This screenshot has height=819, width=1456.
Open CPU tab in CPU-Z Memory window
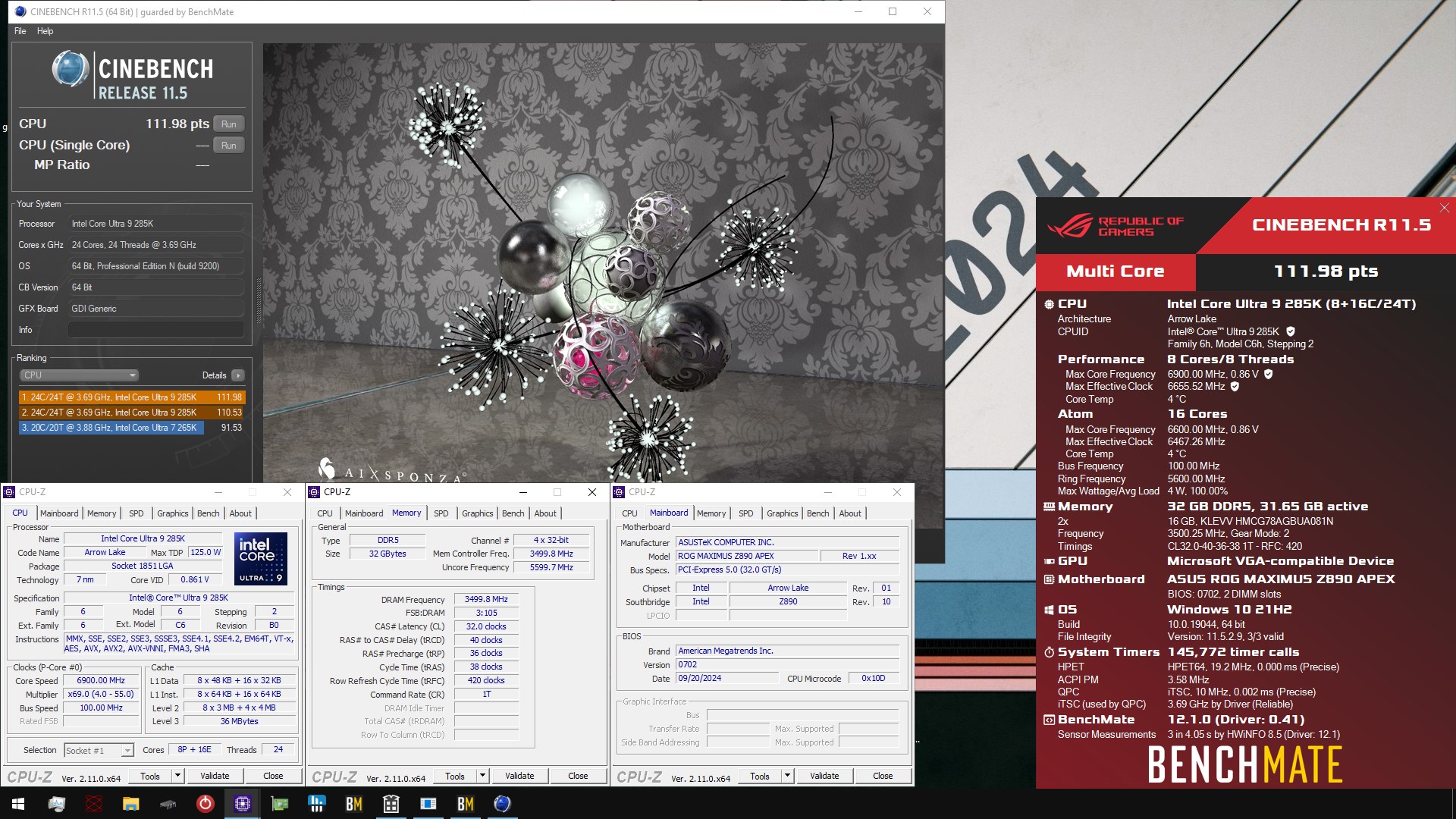(x=325, y=513)
